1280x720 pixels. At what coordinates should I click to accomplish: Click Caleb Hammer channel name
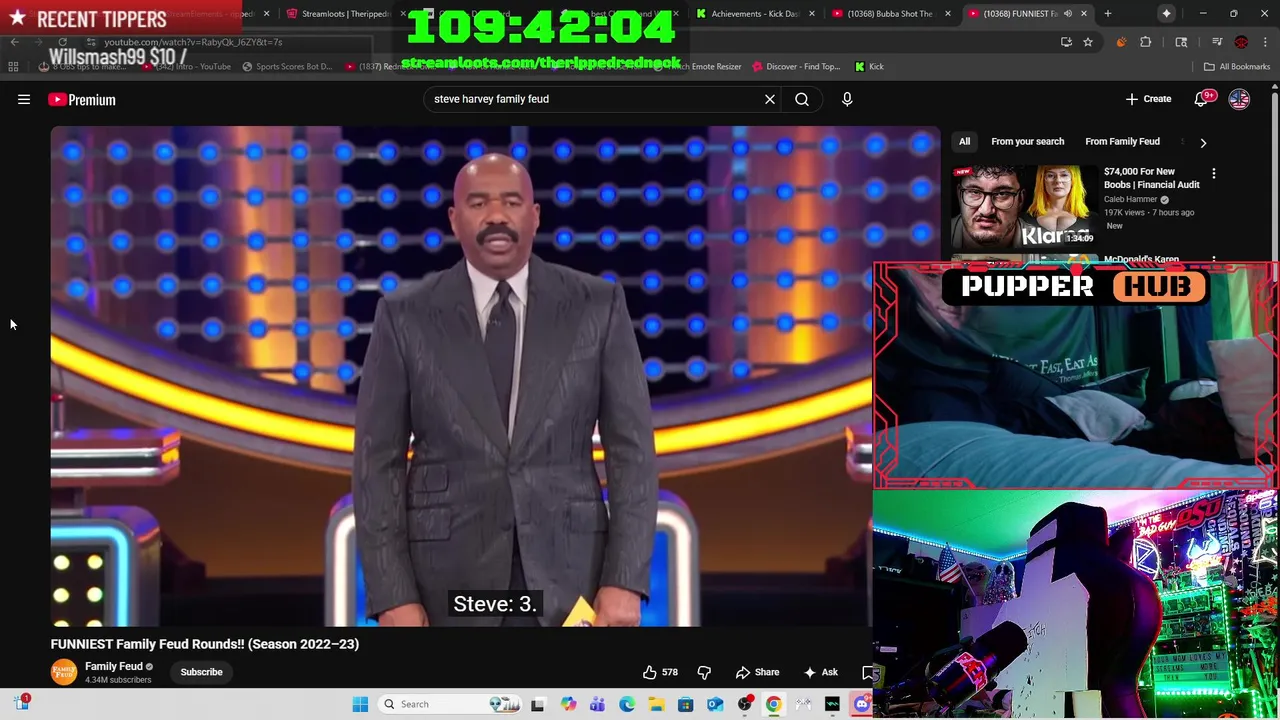(1130, 199)
